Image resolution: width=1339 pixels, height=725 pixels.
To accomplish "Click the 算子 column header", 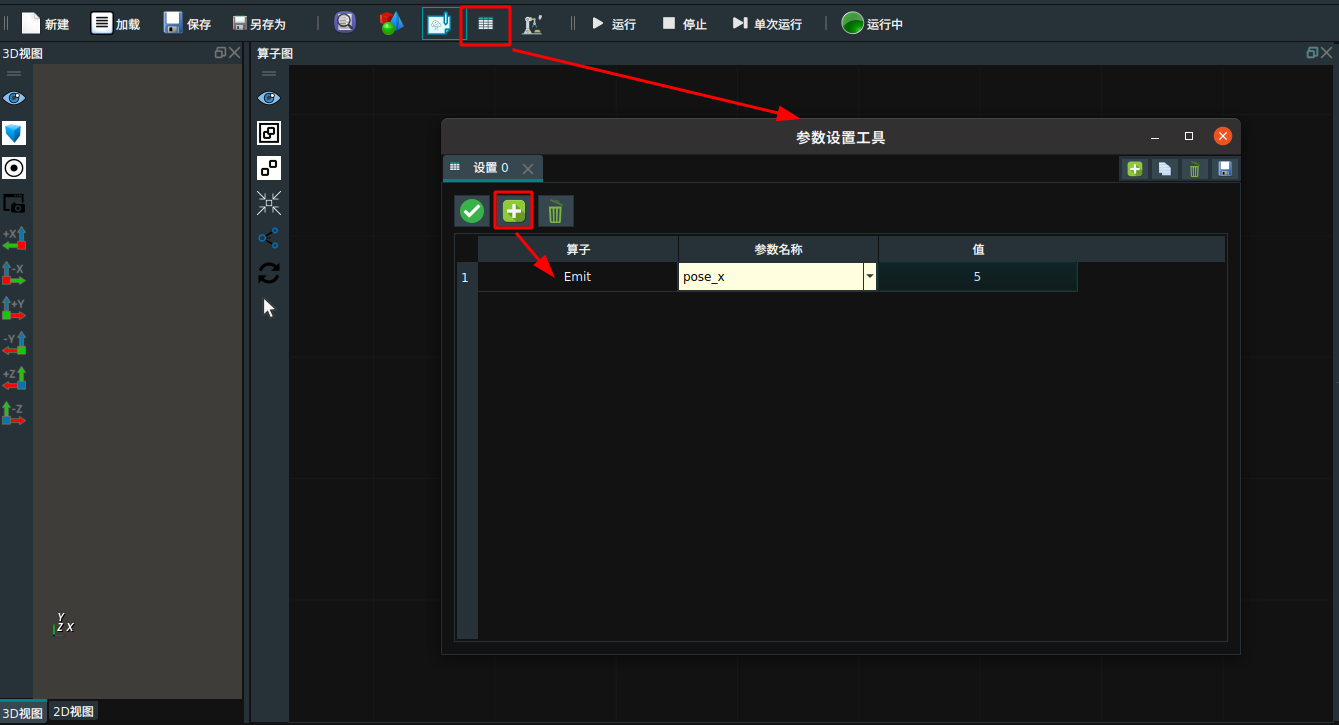I will click(x=578, y=249).
